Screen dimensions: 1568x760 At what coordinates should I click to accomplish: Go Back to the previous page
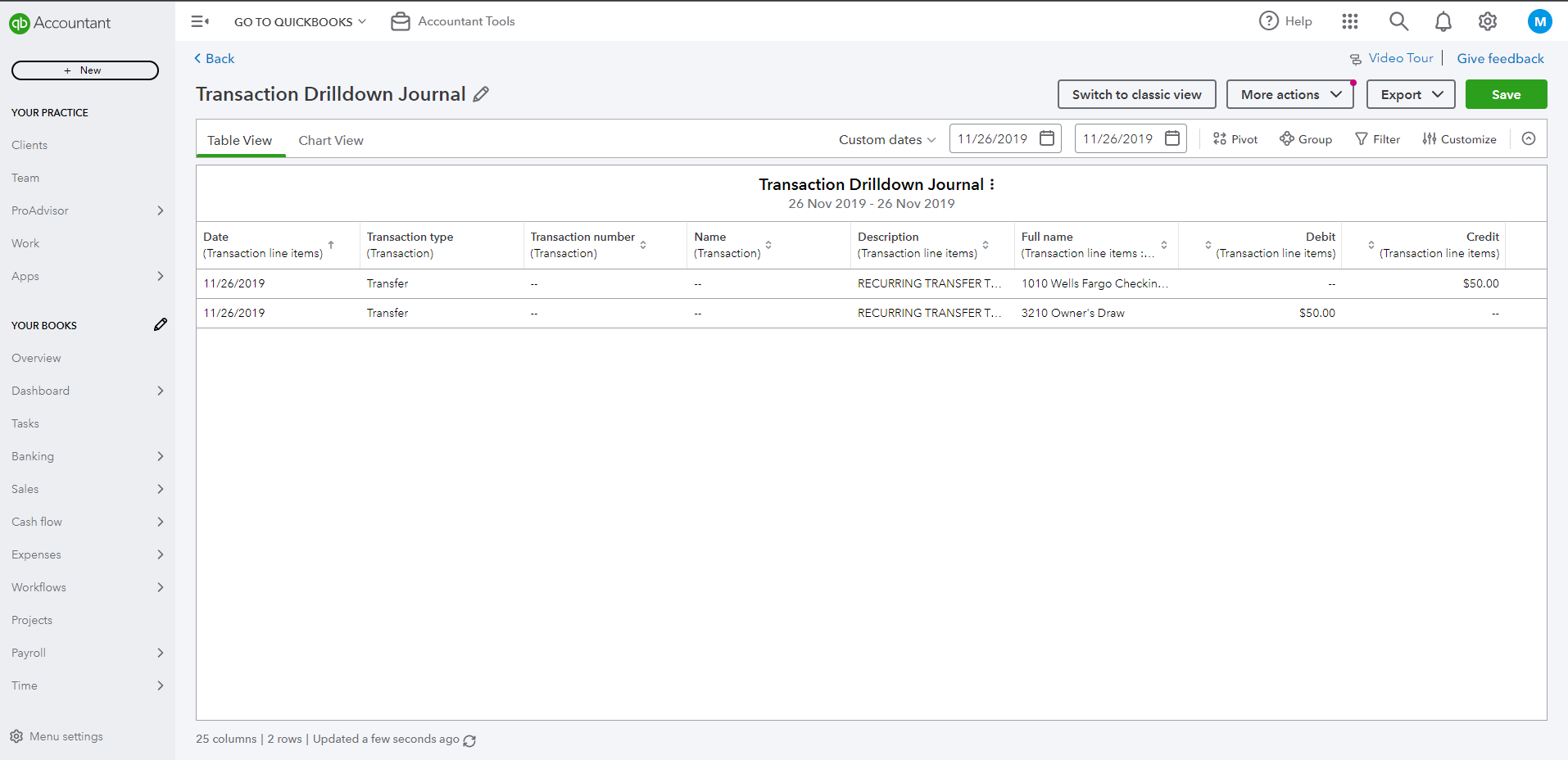coord(215,59)
